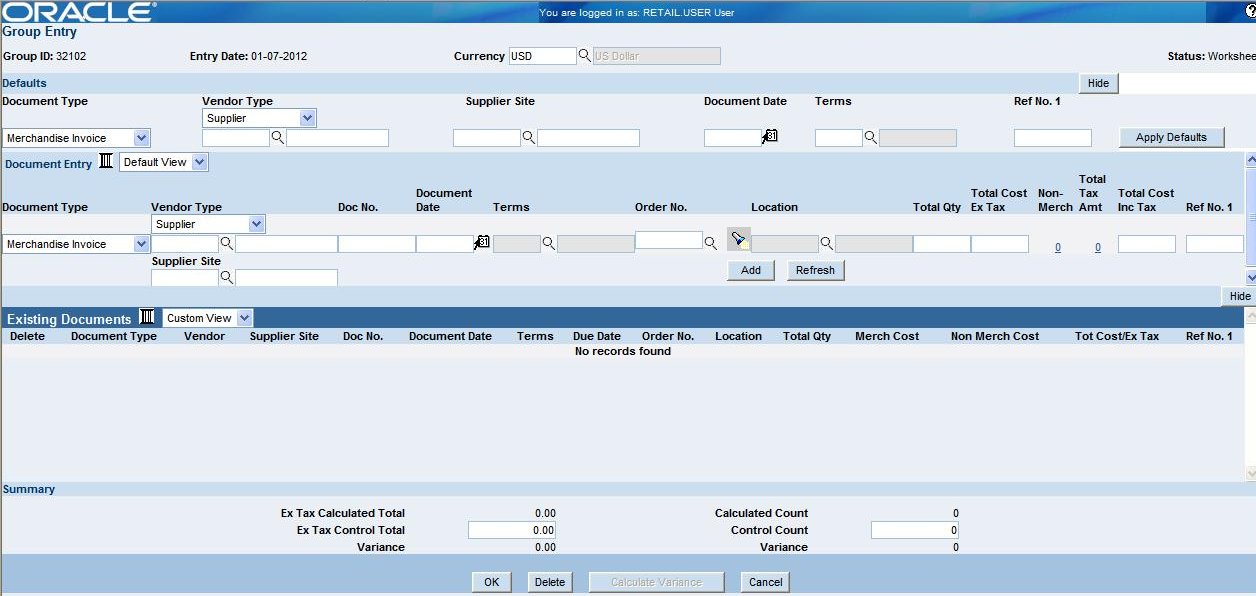Open the Custom View dropdown

tap(245, 318)
